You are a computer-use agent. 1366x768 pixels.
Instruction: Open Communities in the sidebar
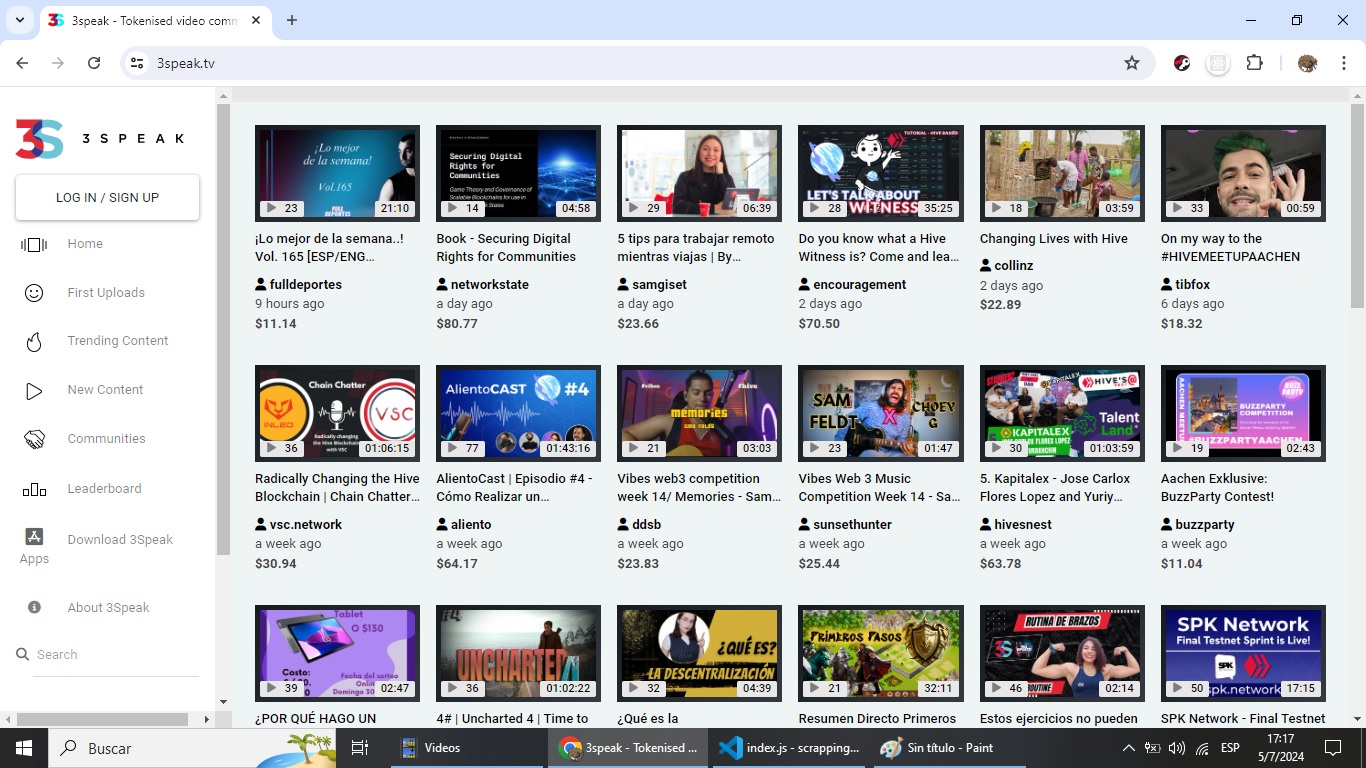click(x=106, y=439)
